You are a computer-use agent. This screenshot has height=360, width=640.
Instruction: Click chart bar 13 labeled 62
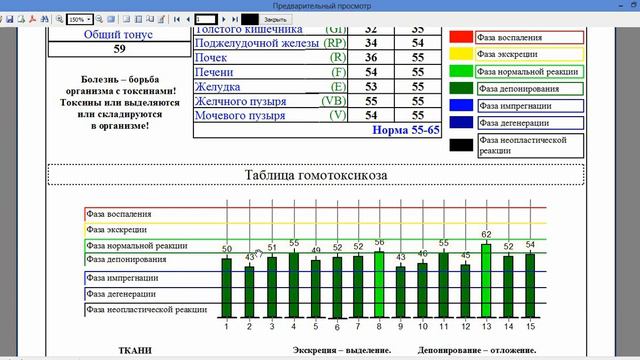[x=486, y=281]
